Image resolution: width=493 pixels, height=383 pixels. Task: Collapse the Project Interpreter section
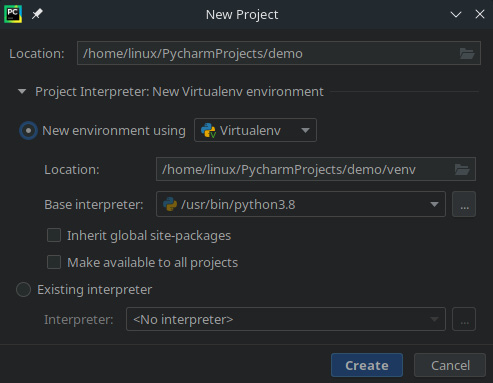[x=22, y=91]
